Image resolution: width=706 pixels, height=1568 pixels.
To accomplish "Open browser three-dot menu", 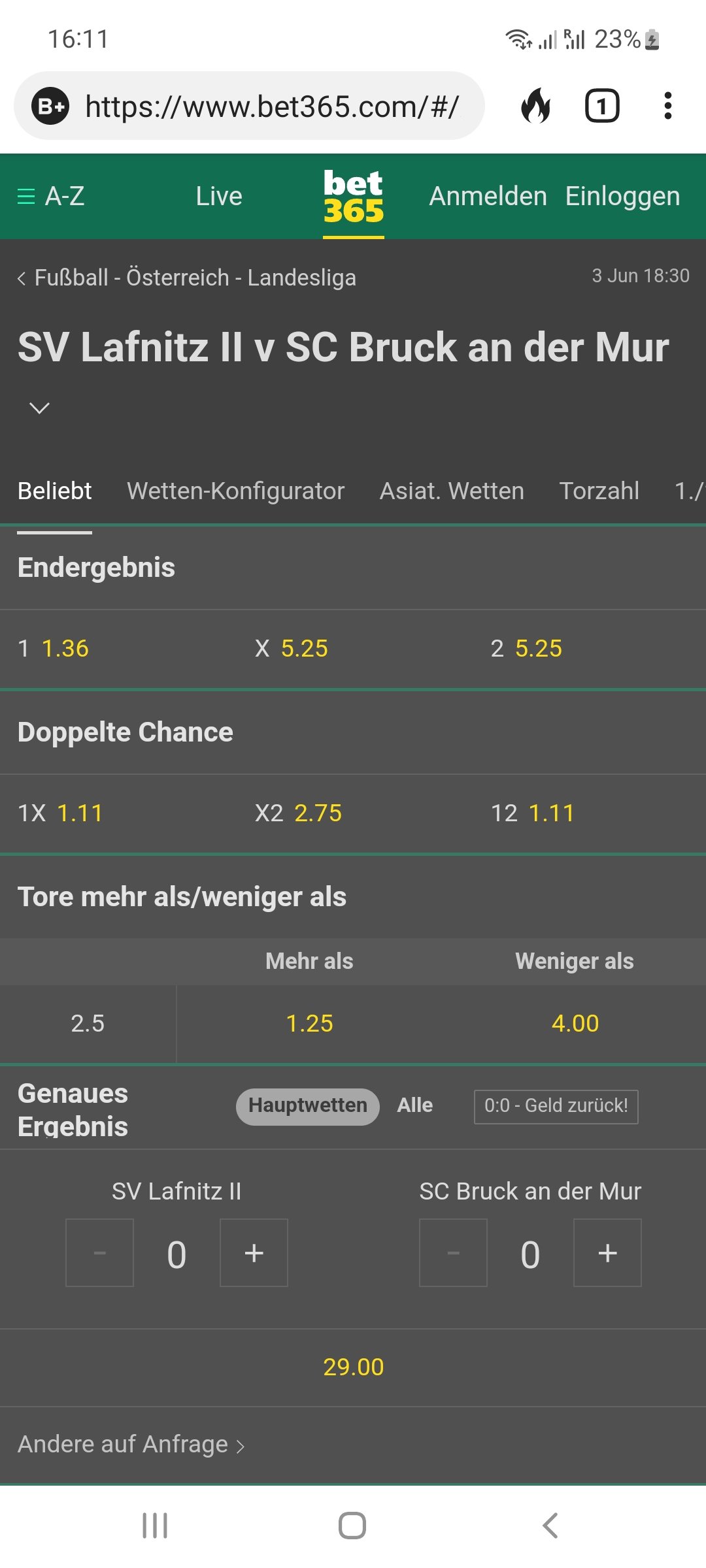I will tap(667, 106).
